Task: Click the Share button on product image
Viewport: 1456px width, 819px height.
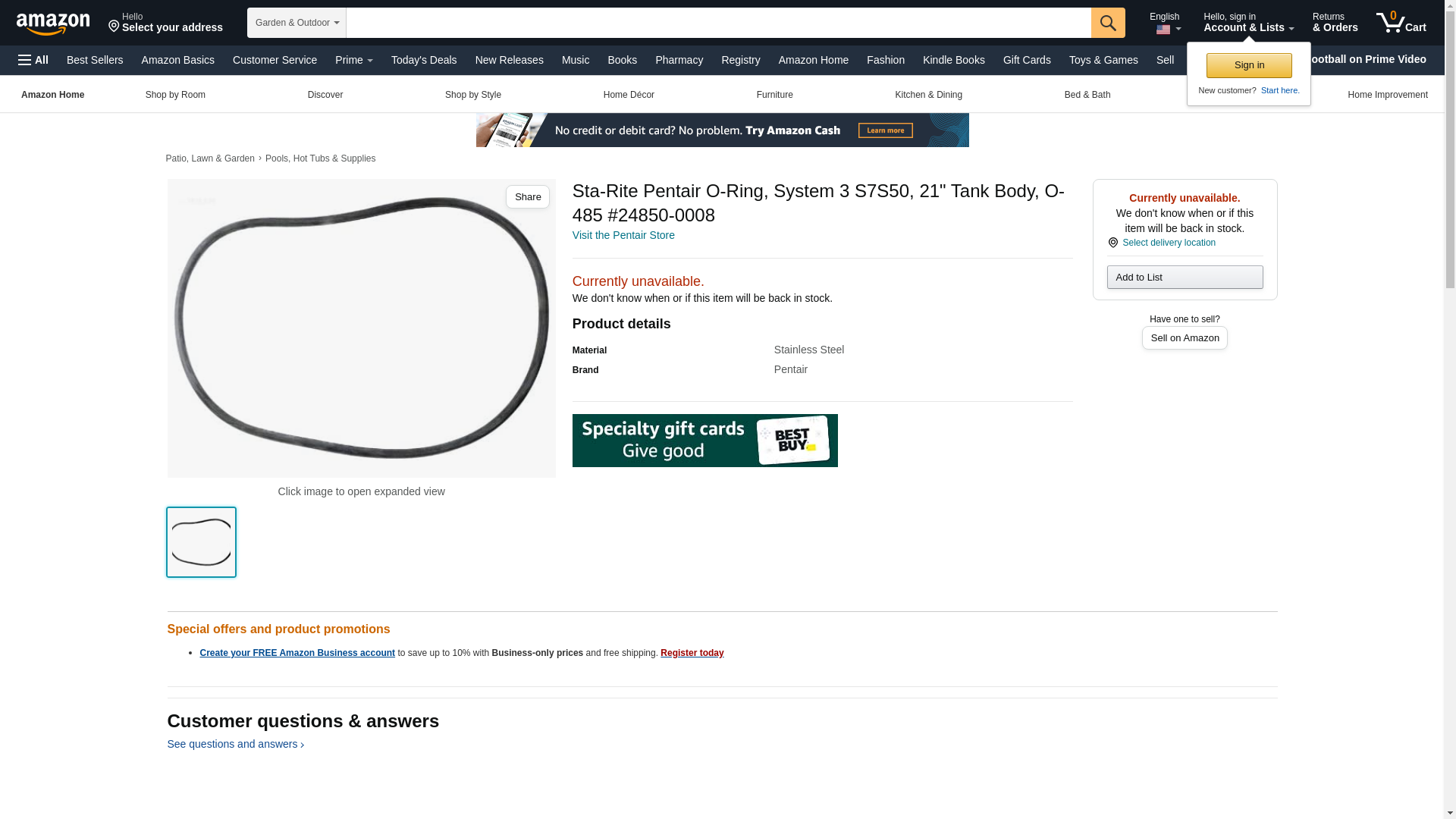Action: pos(527,197)
